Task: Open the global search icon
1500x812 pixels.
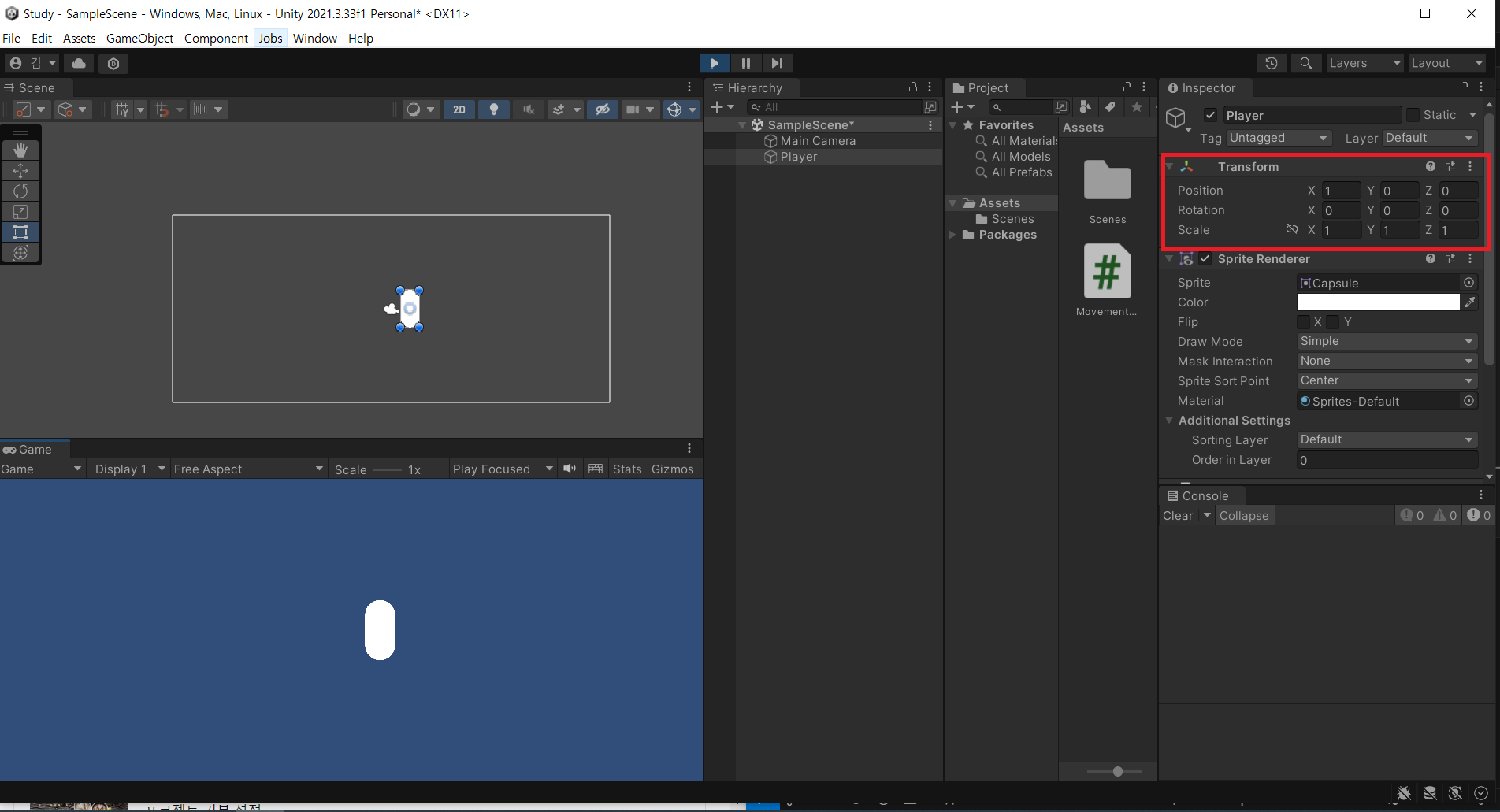Action: coord(1305,63)
